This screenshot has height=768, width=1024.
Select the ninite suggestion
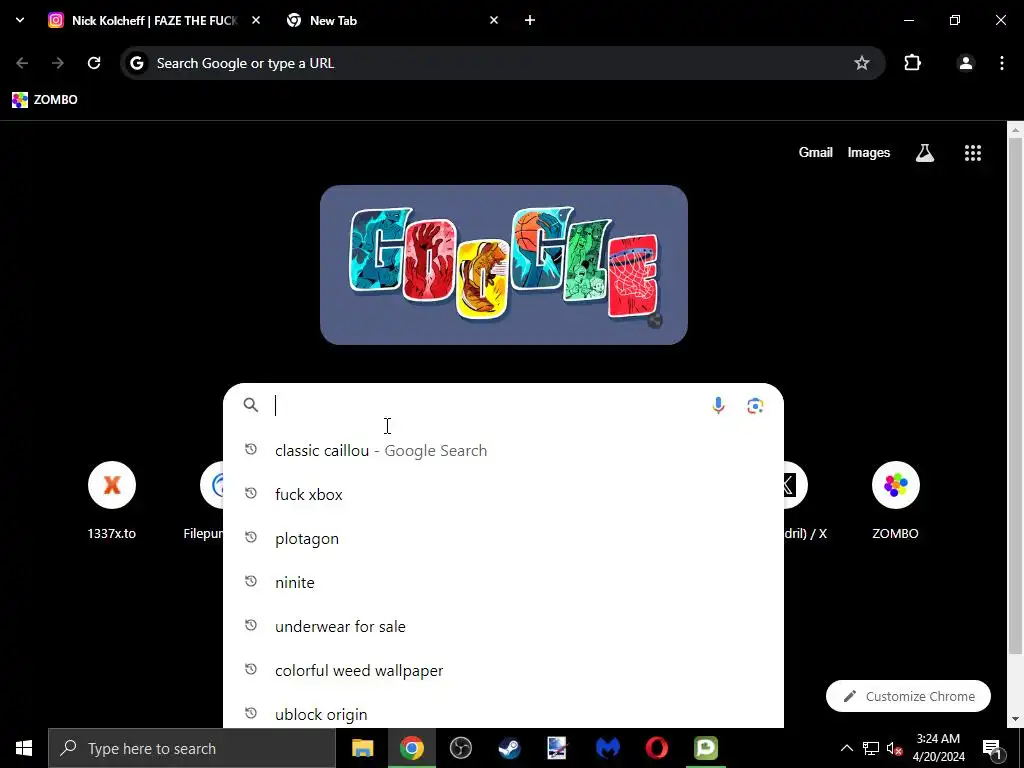[503, 583]
